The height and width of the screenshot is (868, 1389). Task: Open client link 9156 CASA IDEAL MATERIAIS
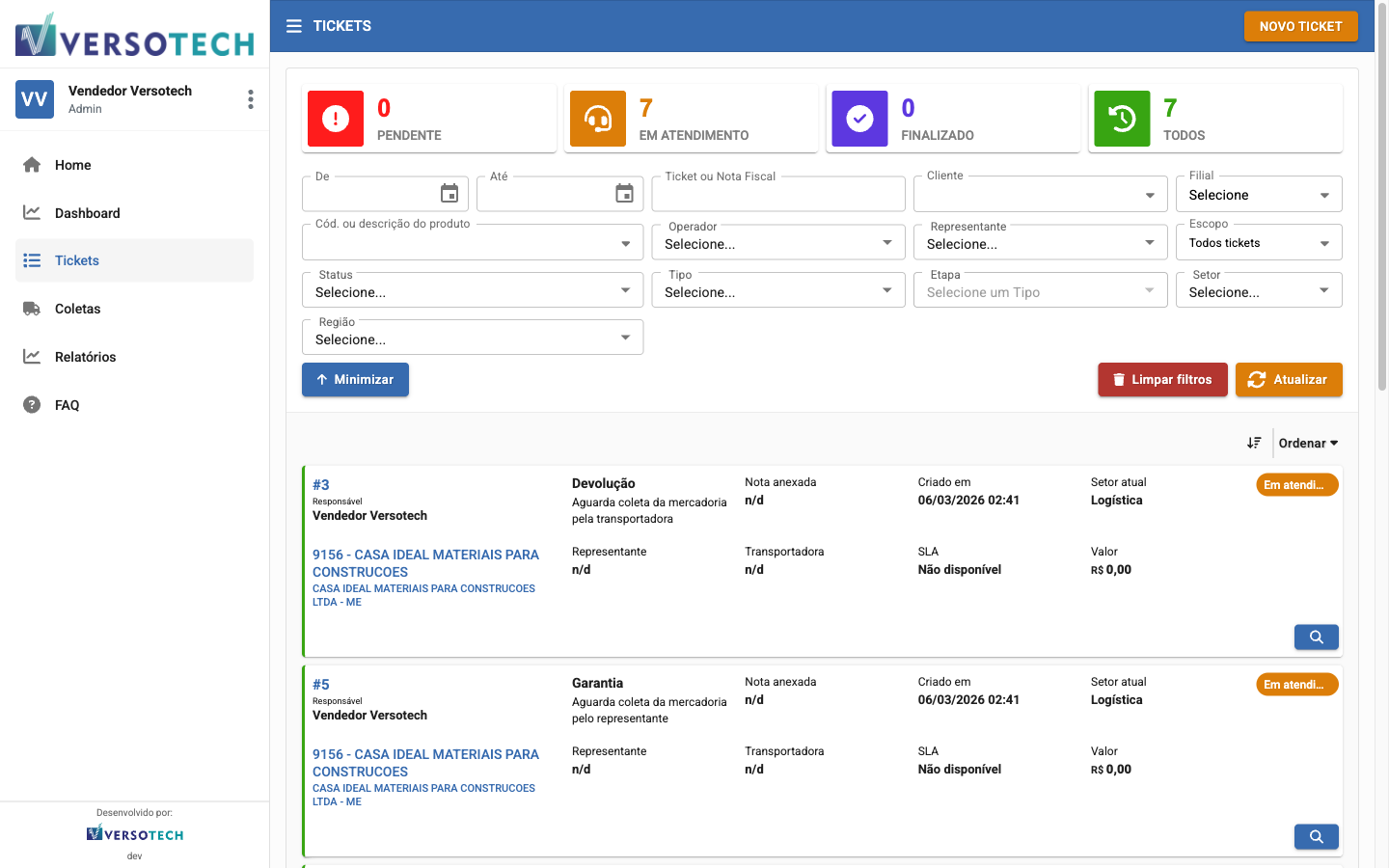[424, 562]
